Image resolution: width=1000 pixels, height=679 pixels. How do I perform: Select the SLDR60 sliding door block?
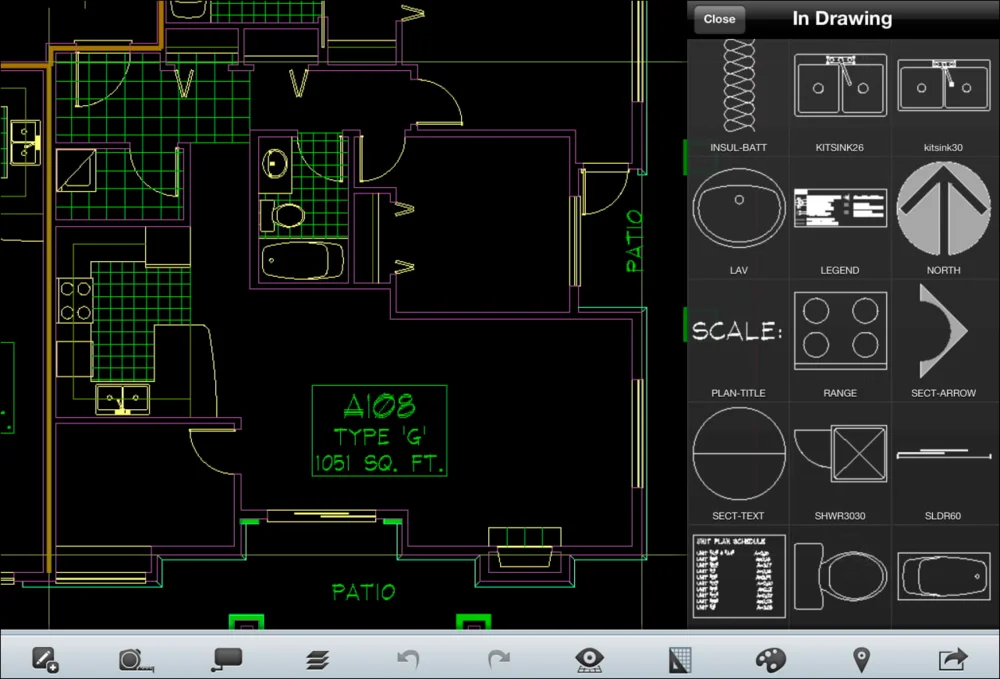pos(943,454)
